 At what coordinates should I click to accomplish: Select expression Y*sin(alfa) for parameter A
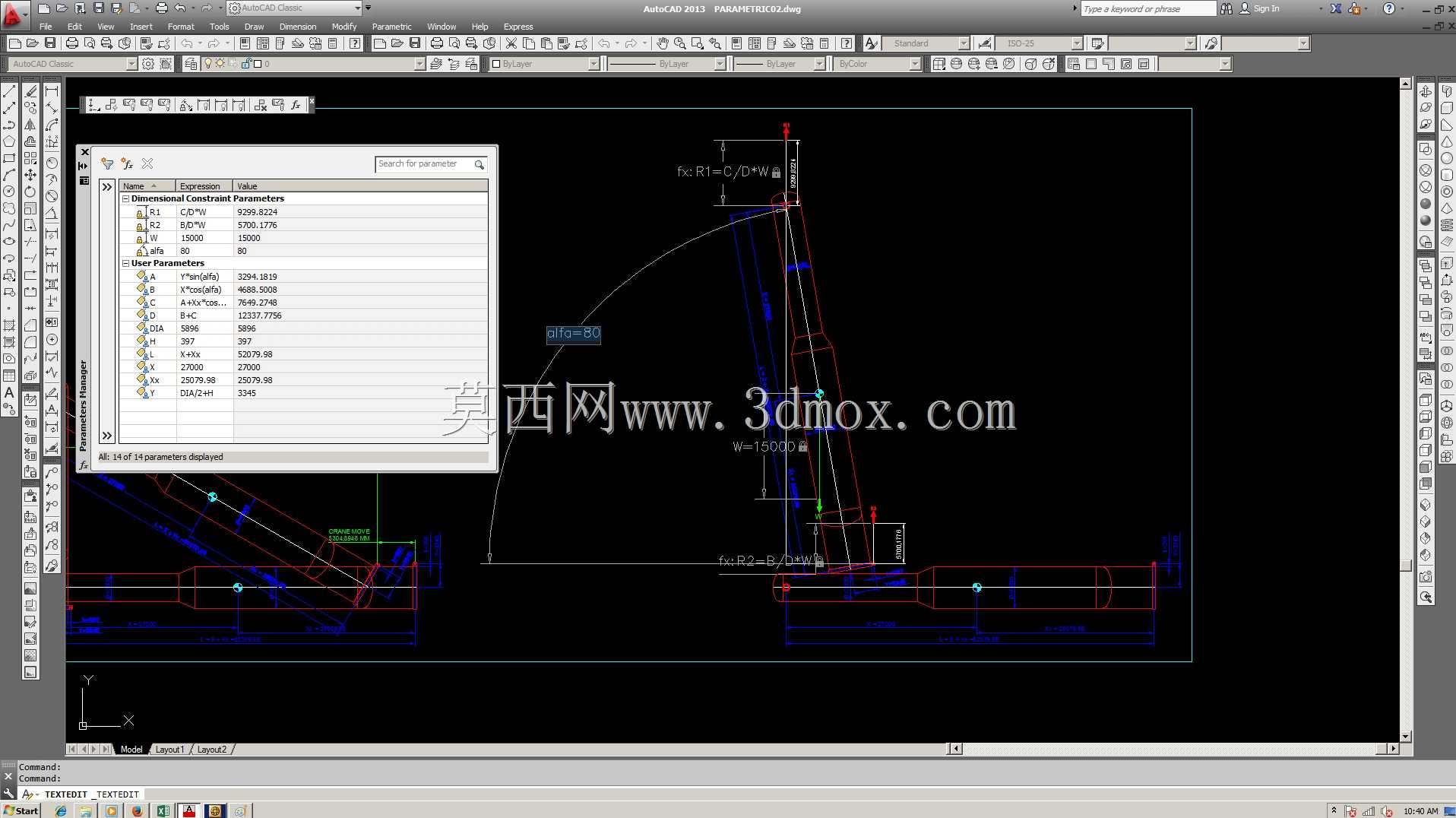(200, 277)
